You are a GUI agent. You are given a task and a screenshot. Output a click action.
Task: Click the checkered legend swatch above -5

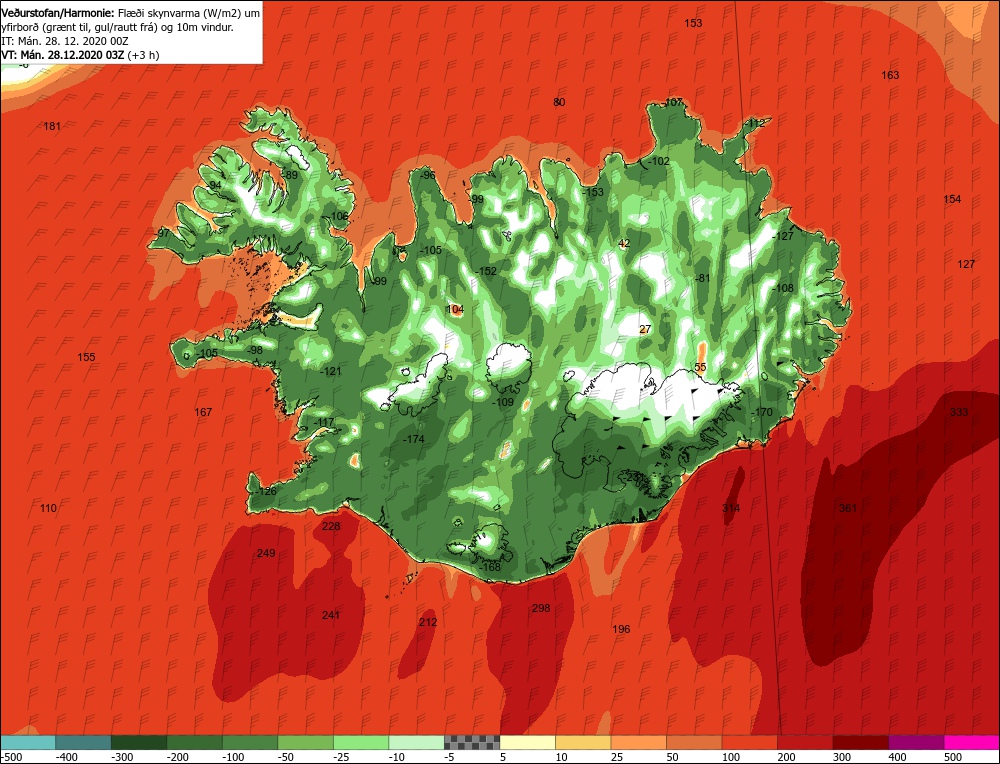472,742
